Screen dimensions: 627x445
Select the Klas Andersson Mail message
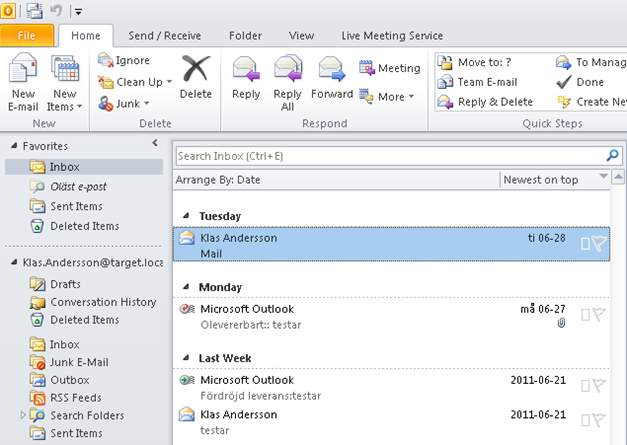click(x=391, y=244)
